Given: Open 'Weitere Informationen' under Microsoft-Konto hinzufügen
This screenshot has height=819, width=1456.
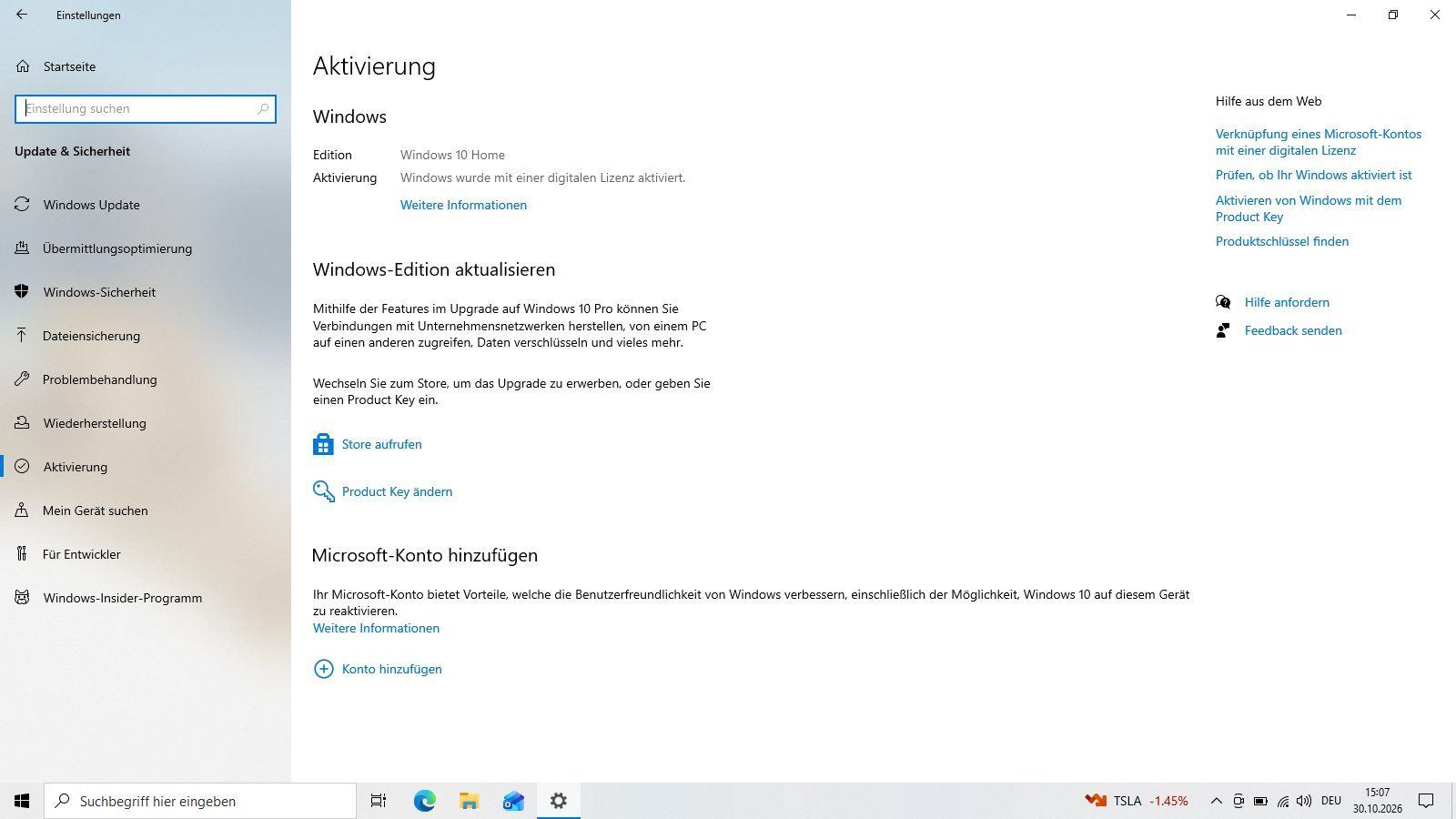Looking at the screenshot, I should (376, 628).
